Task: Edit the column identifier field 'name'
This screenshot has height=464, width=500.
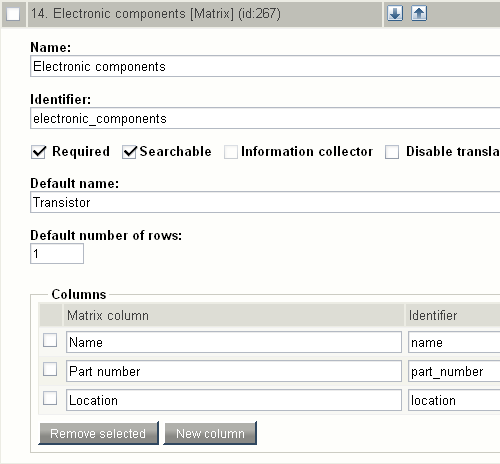Action: coord(454,342)
